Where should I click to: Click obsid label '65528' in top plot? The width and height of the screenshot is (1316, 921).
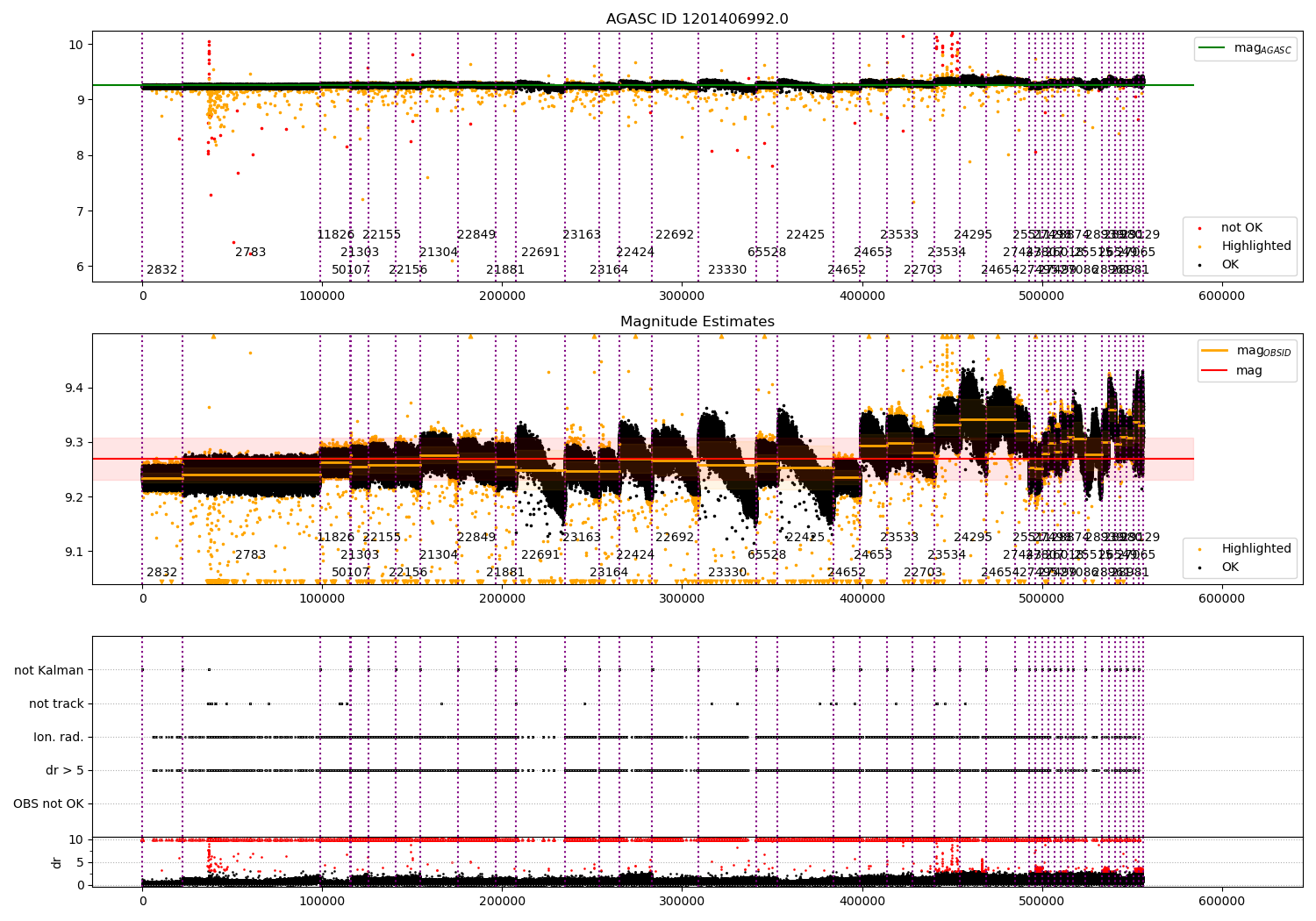767,253
